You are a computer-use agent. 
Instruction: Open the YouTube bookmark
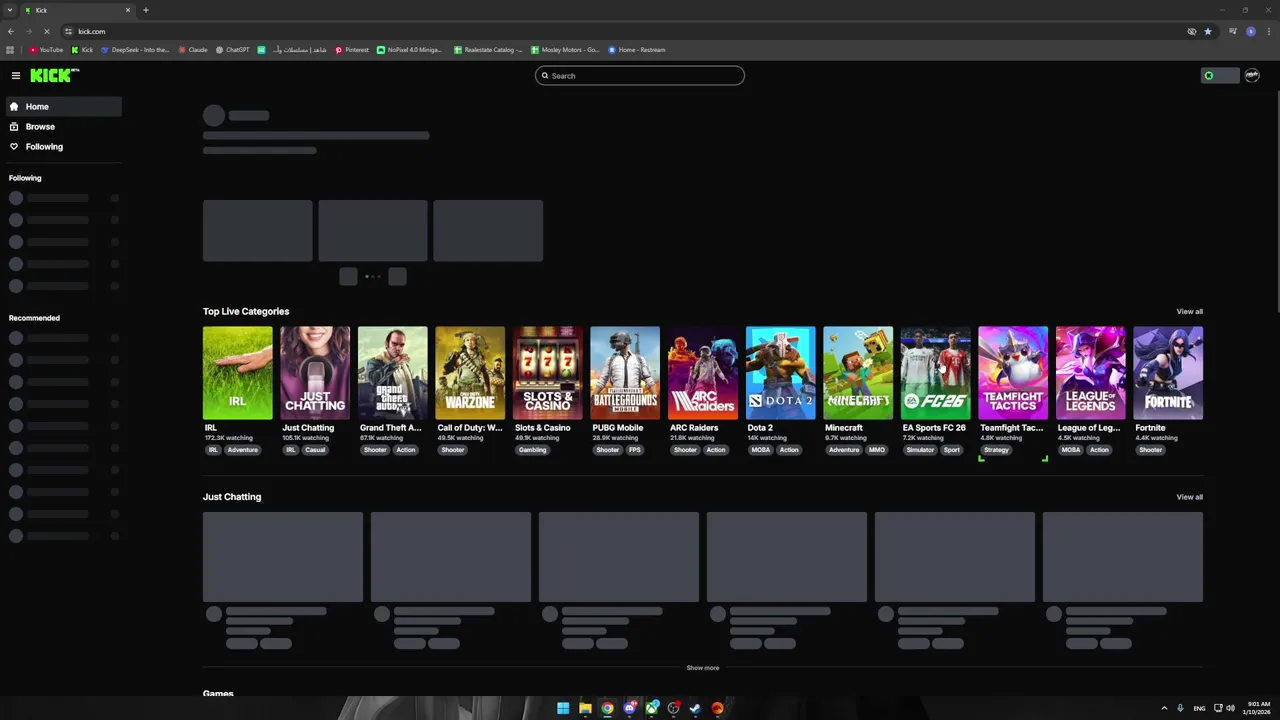pyautogui.click(x=46, y=49)
